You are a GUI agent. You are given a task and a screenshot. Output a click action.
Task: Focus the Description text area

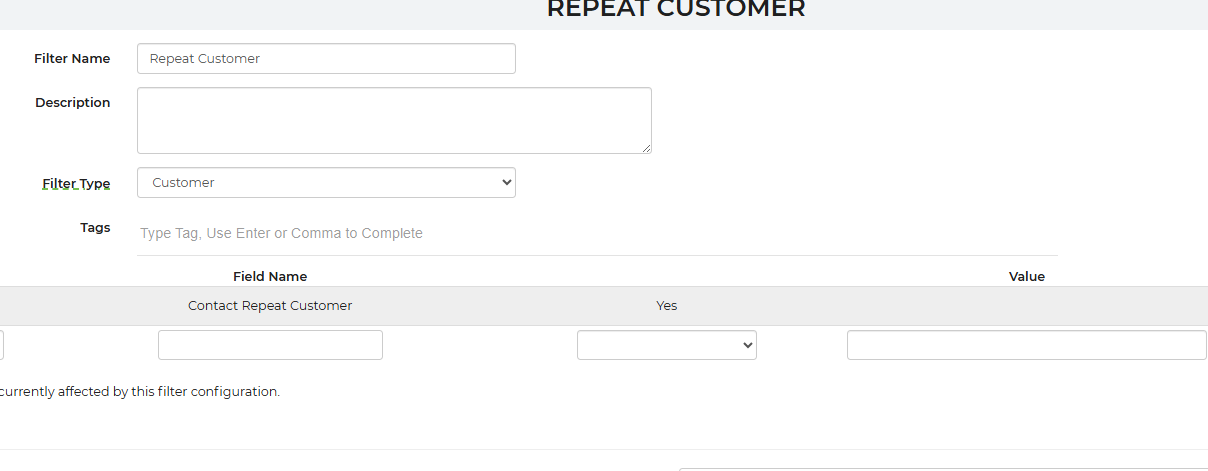tap(394, 120)
